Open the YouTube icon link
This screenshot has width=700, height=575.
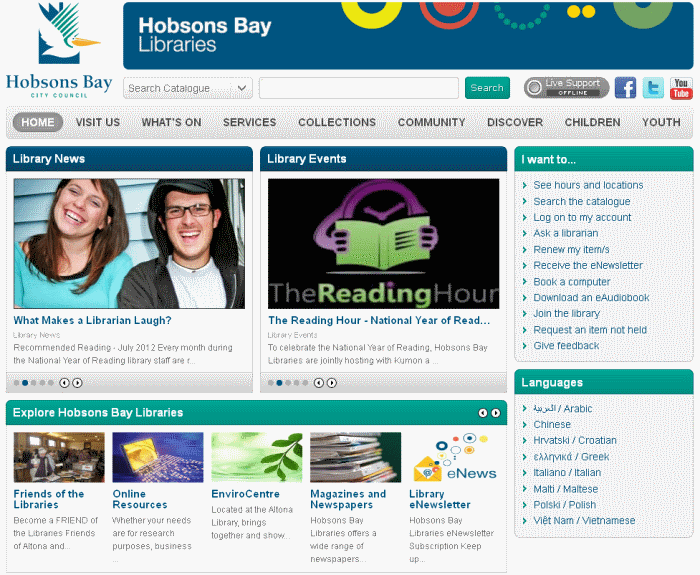[681, 88]
